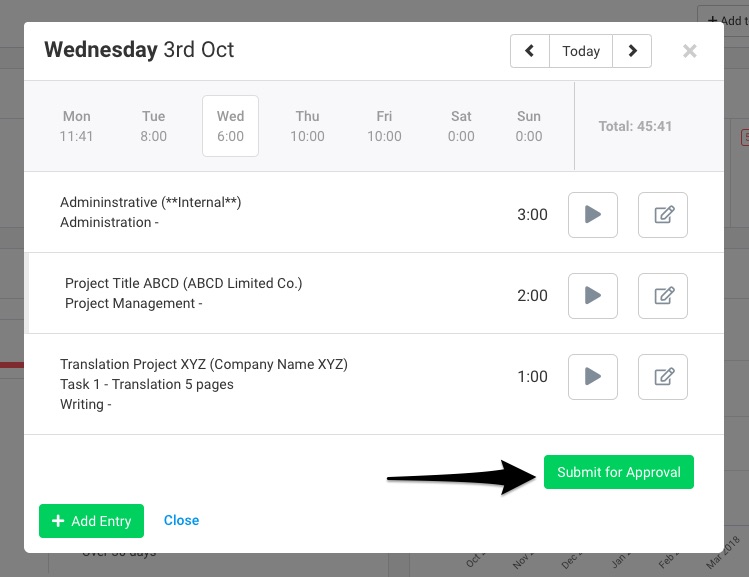Start timer for Administrative Internal entry
The image size is (749, 577).
[x=592, y=215]
